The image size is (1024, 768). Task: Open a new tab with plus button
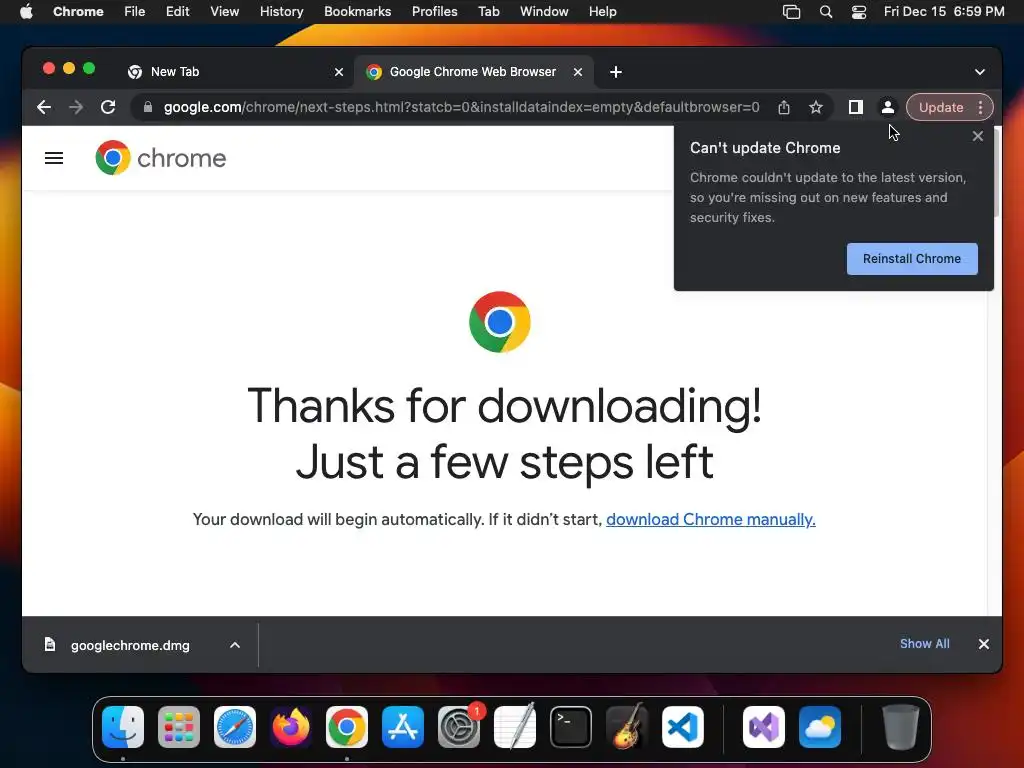(616, 72)
